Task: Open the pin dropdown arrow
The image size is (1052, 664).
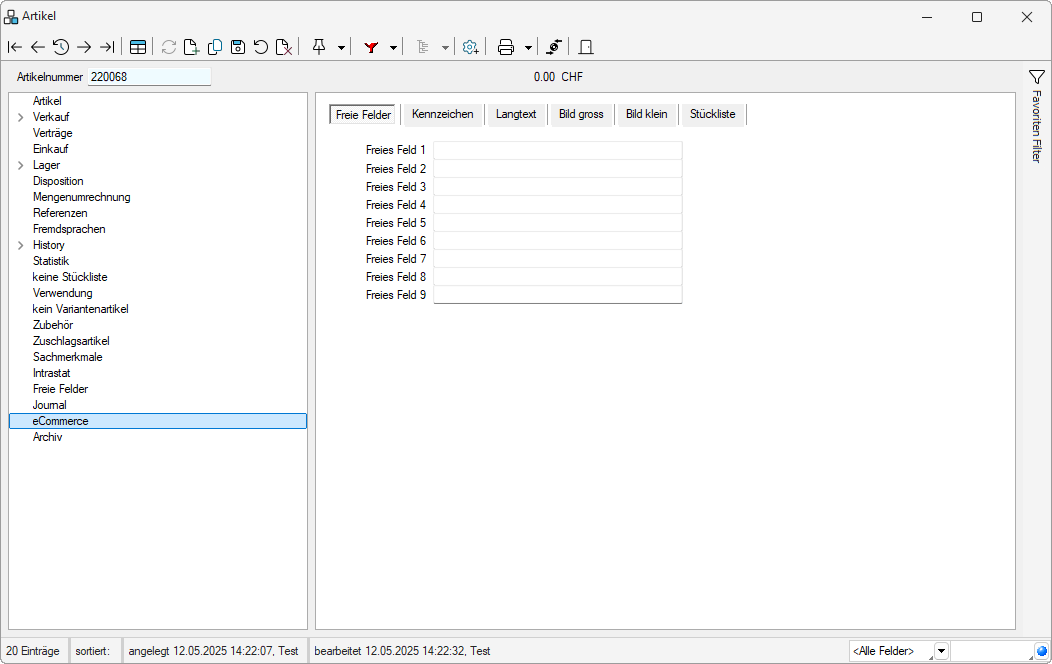Action: click(341, 48)
